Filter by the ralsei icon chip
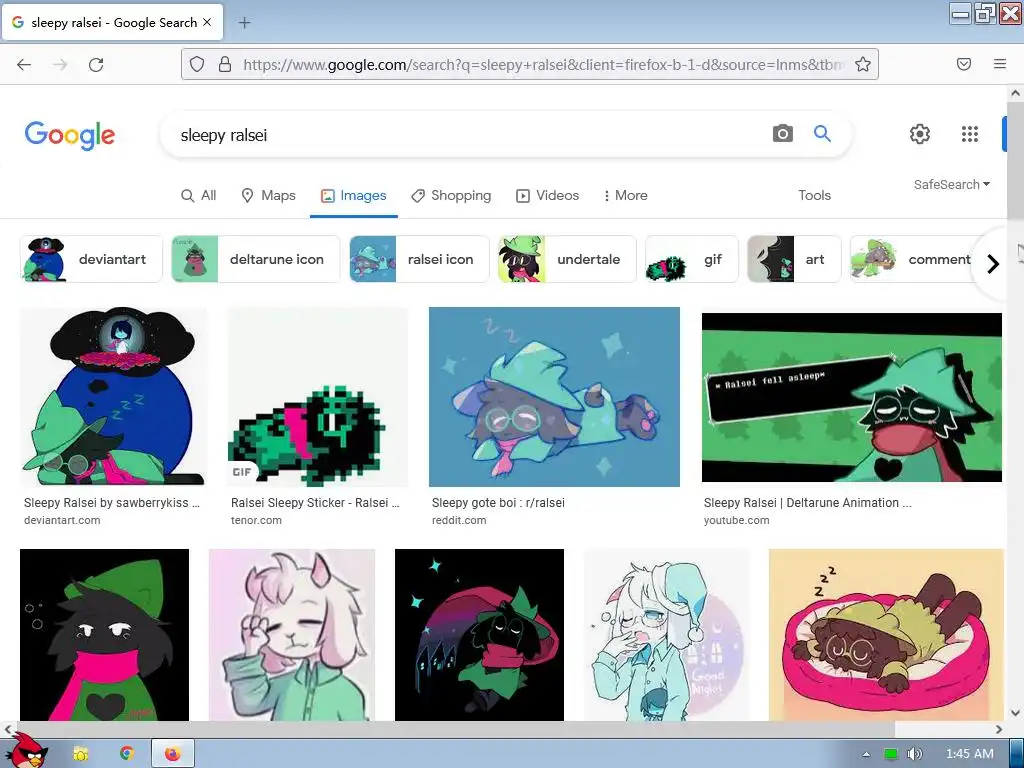The height and width of the screenshot is (768, 1024). point(419,259)
